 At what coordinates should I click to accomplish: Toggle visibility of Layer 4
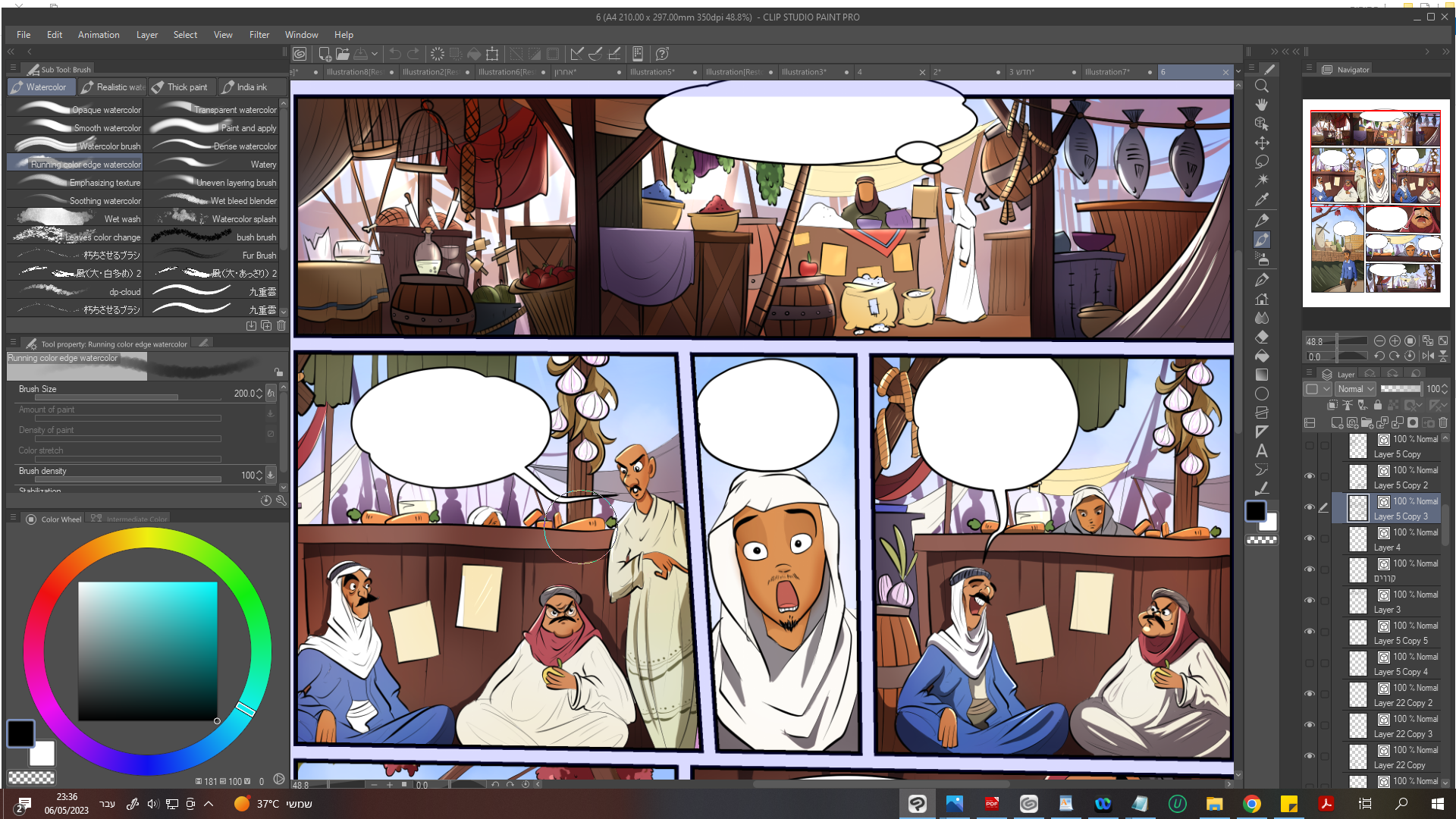coord(1310,538)
